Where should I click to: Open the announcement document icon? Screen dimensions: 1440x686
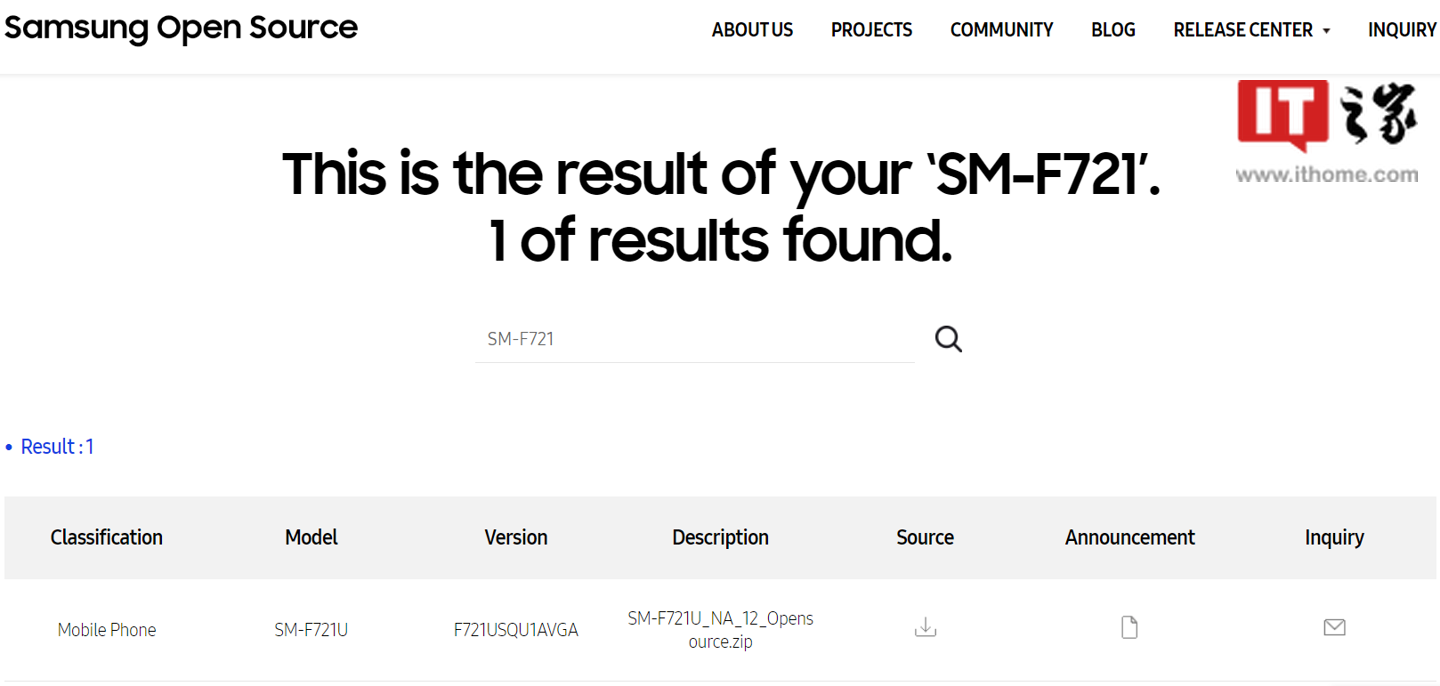1129,628
